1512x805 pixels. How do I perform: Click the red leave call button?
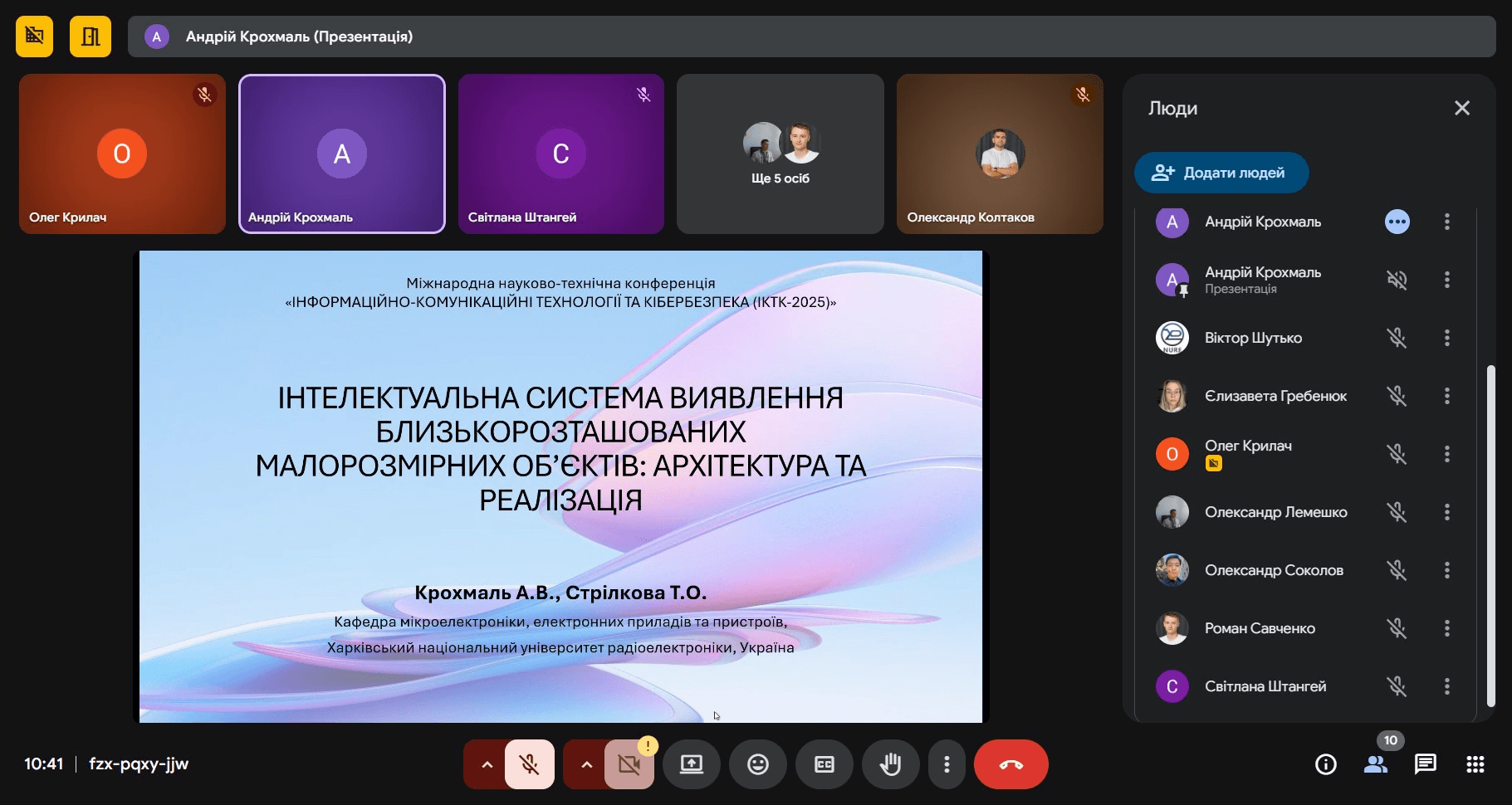click(x=1010, y=764)
